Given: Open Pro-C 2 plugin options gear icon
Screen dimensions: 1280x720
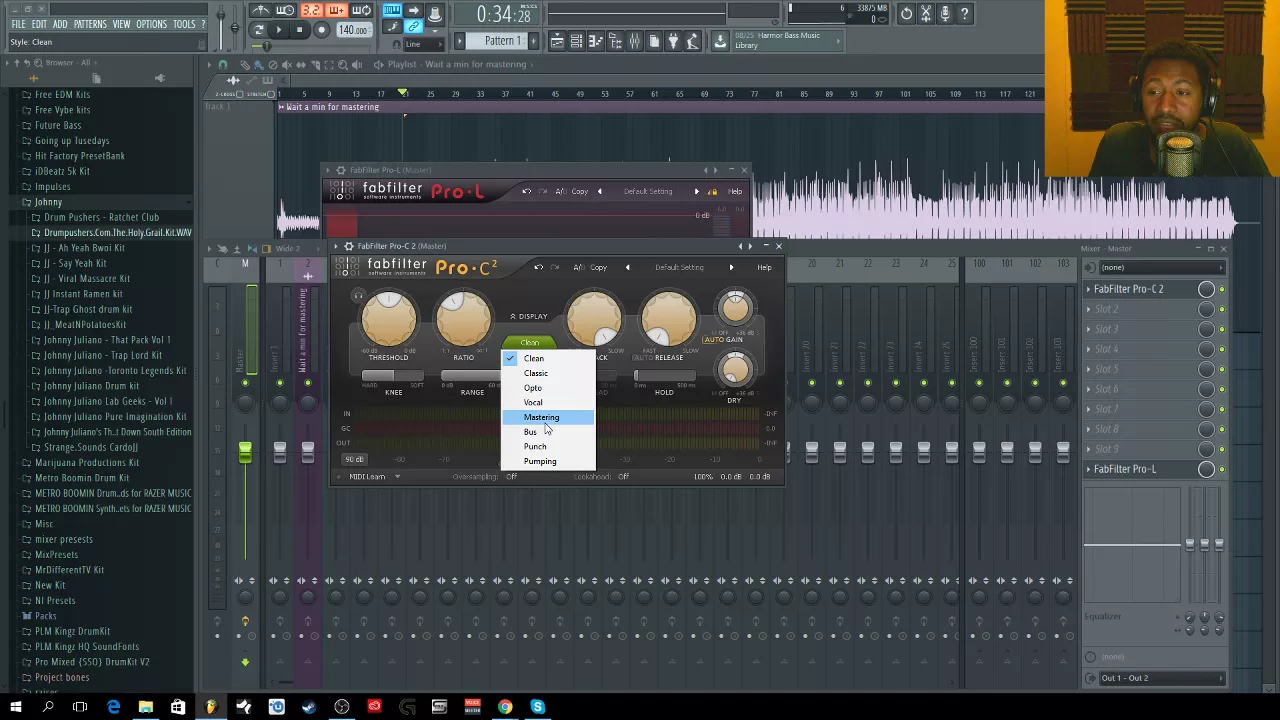Looking at the screenshot, I should [349, 246].
